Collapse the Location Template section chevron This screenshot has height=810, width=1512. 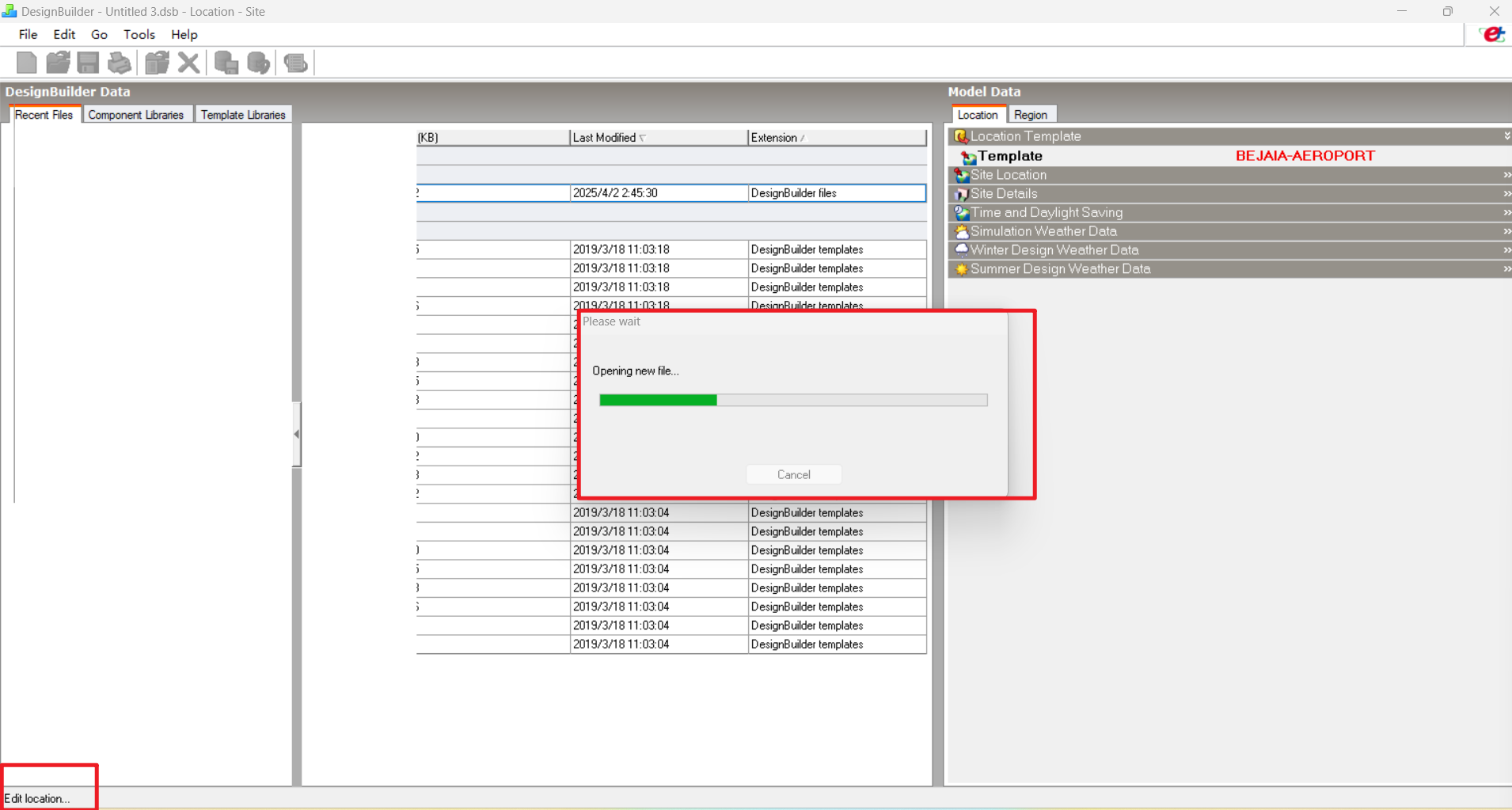1506,136
